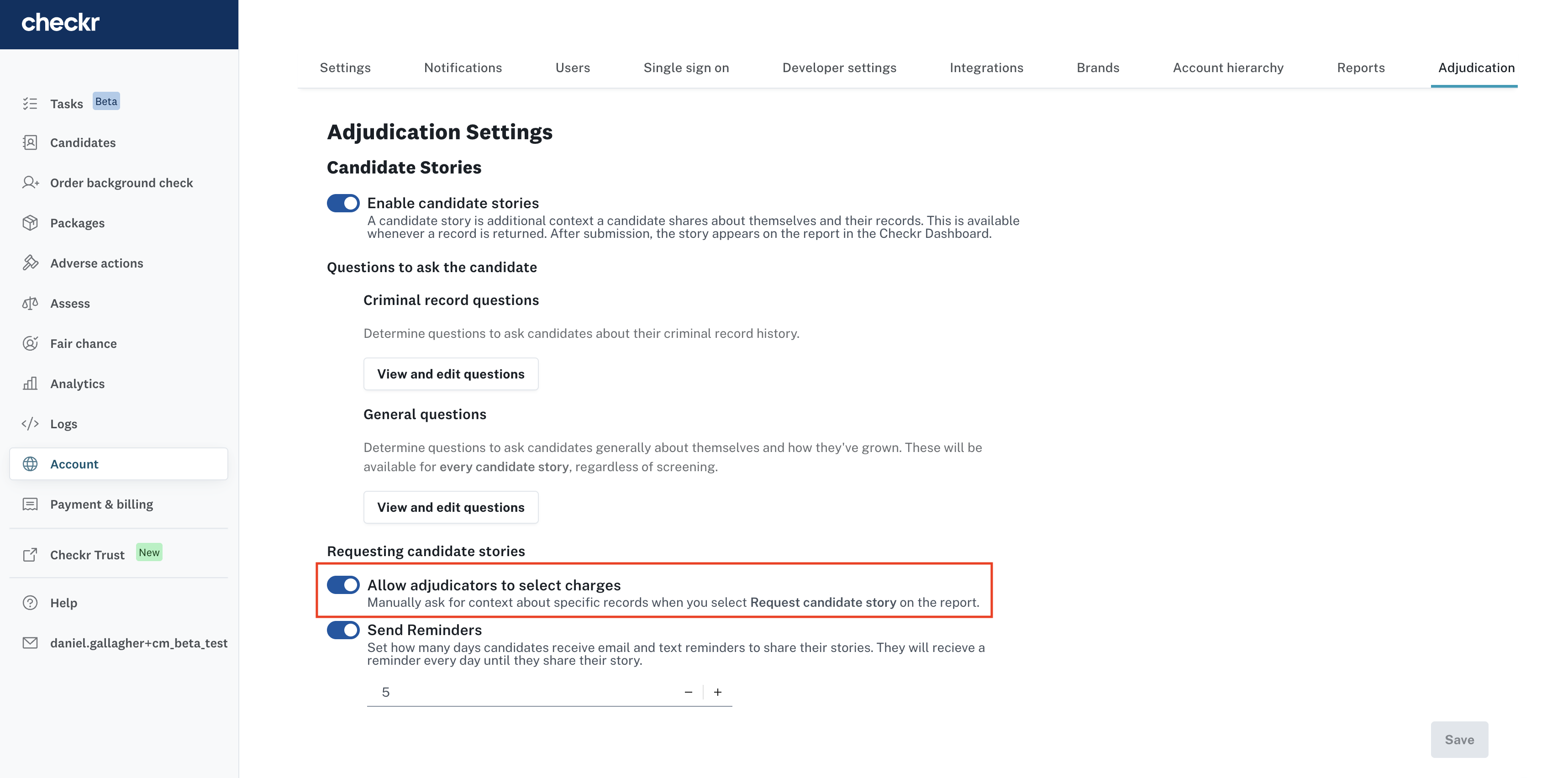View and edit criminal record questions
This screenshot has width=1568, height=778.
[450, 374]
